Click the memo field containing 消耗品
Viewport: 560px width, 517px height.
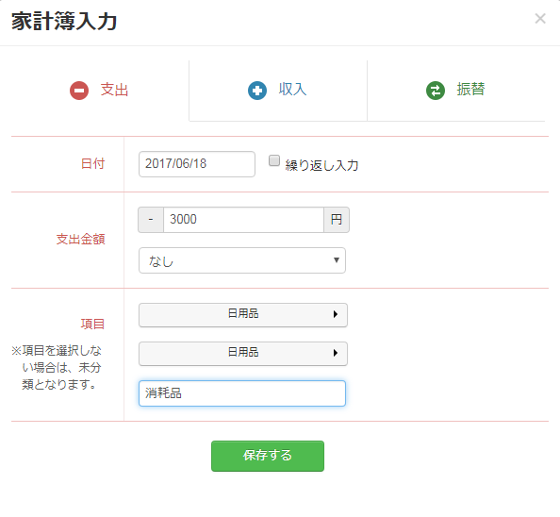click(242, 393)
